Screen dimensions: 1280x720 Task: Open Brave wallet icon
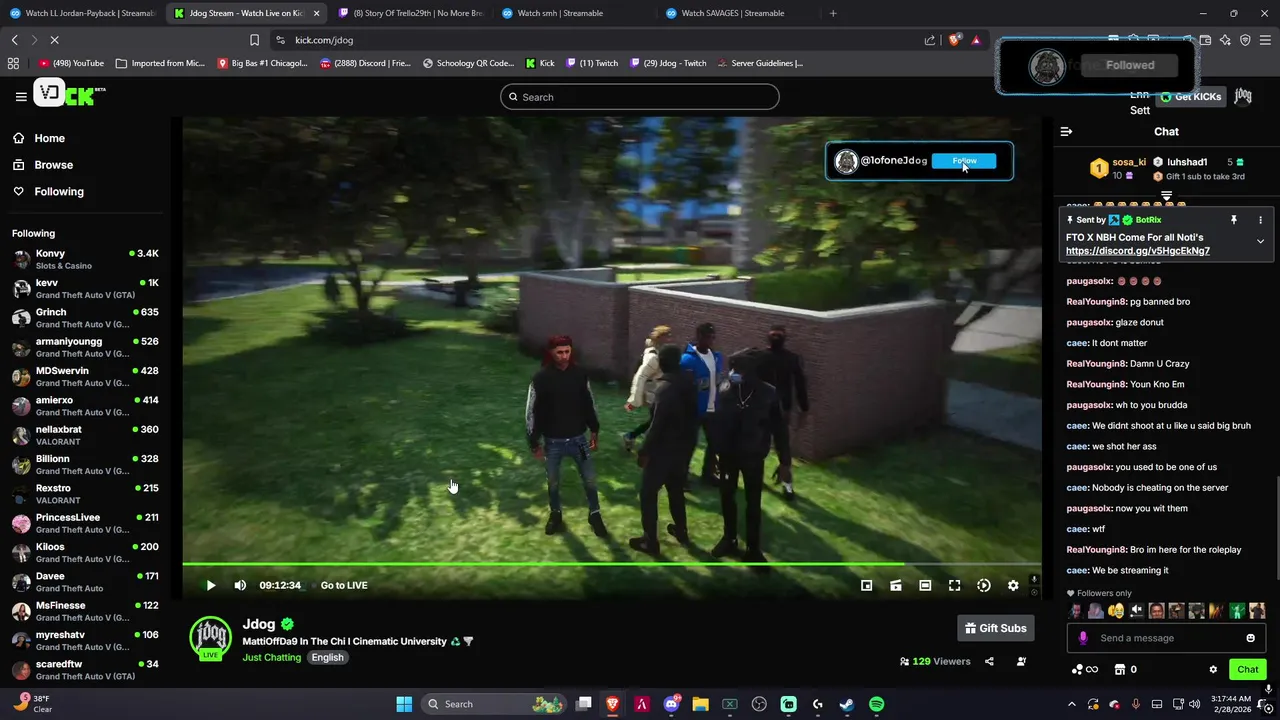[x=1206, y=40]
